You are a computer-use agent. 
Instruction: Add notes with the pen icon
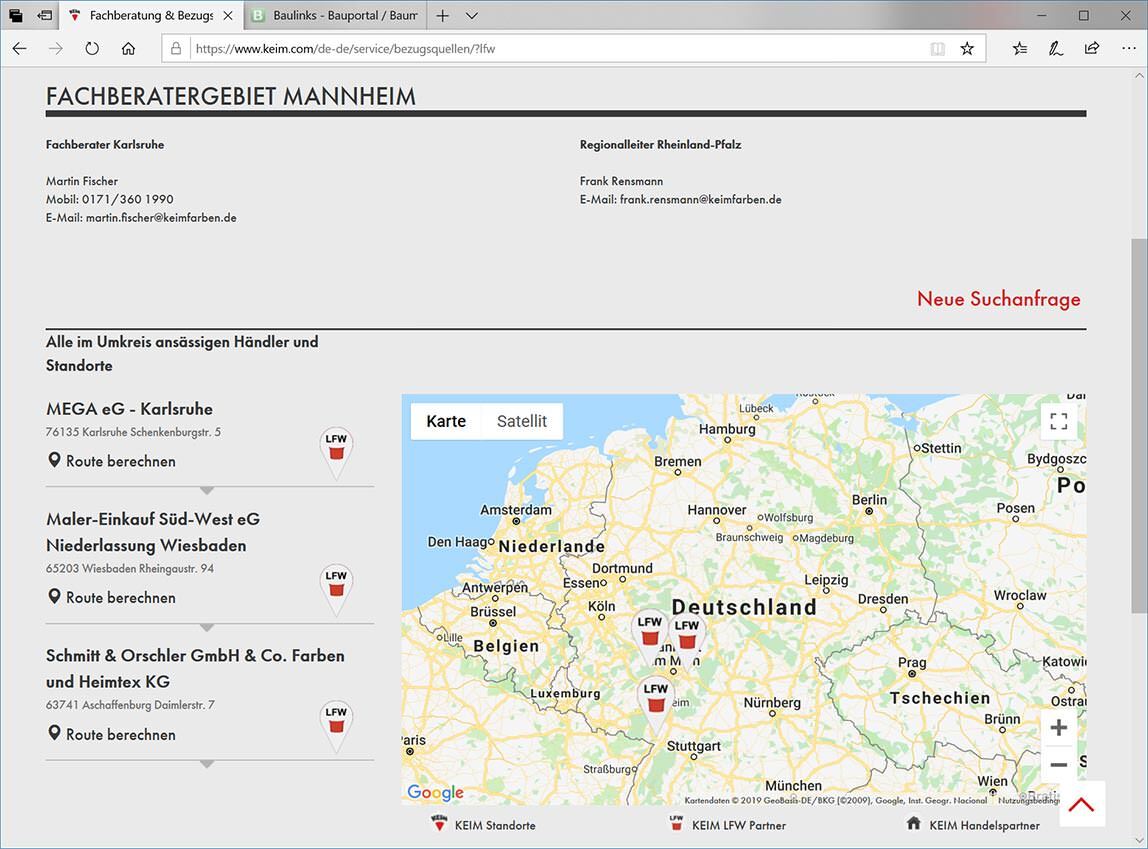[1055, 49]
